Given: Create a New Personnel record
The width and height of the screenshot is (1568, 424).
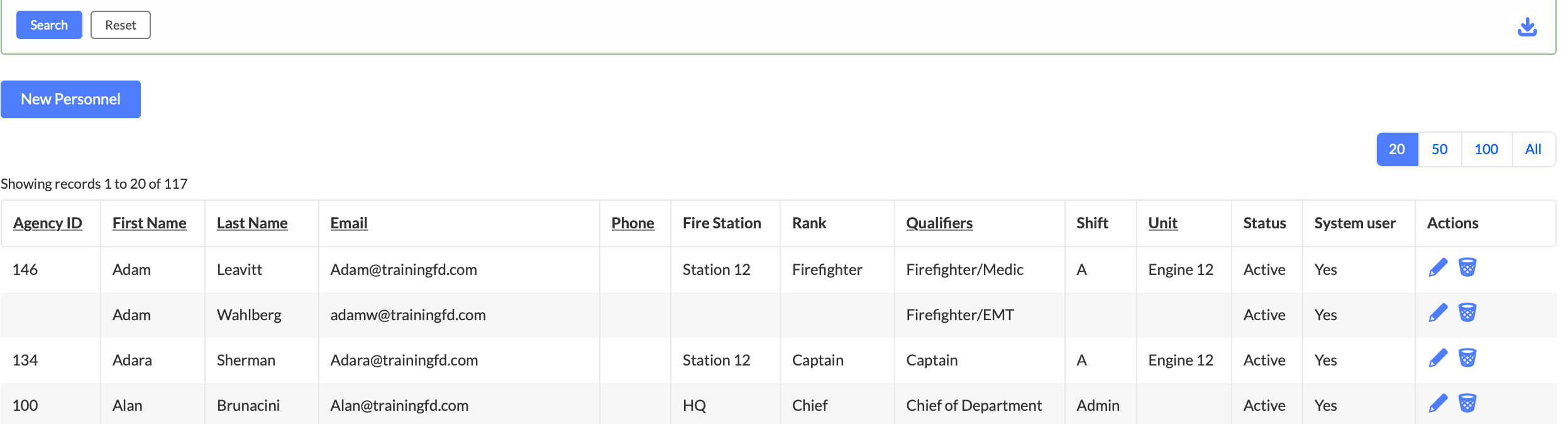Looking at the screenshot, I should (70, 99).
